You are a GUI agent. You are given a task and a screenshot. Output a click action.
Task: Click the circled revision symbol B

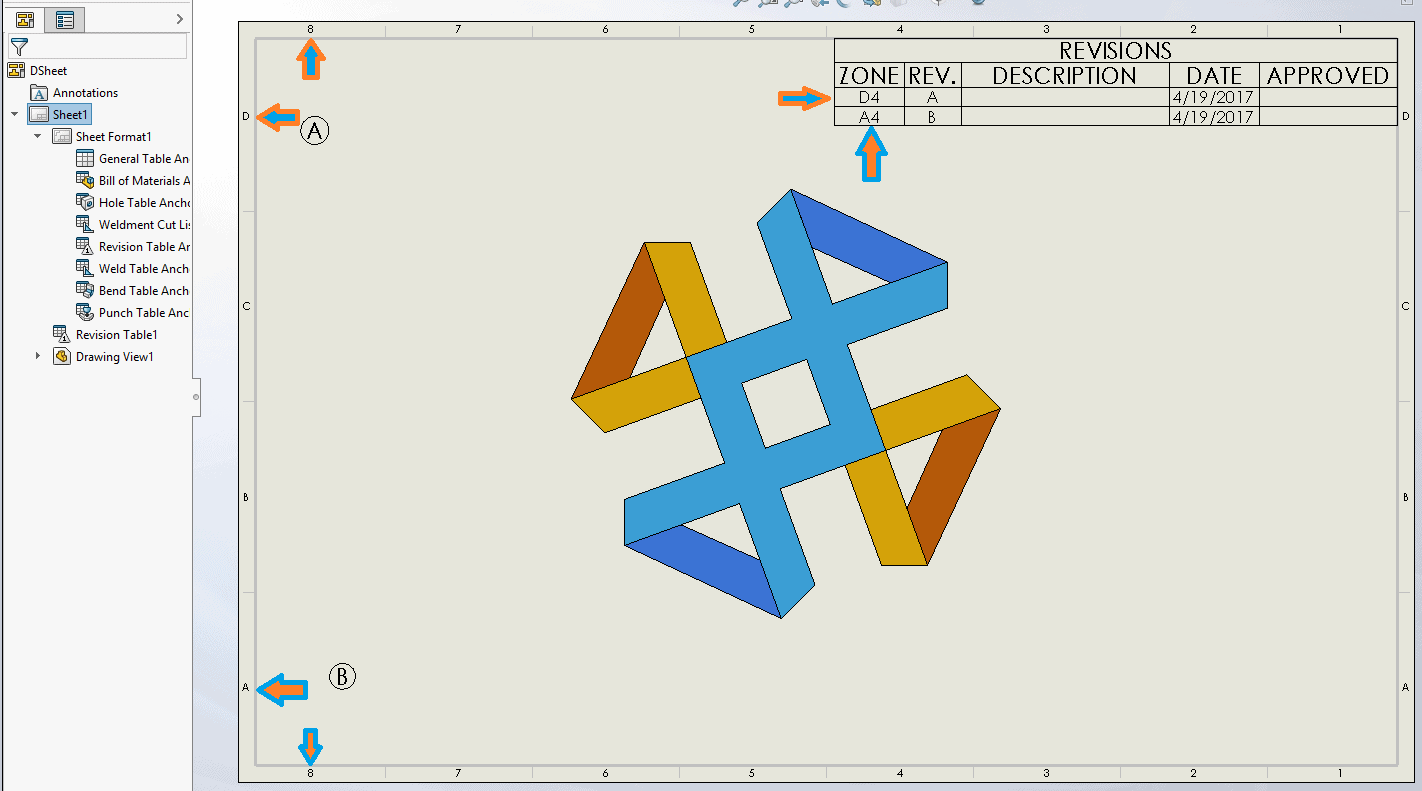click(x=343, y=677)
